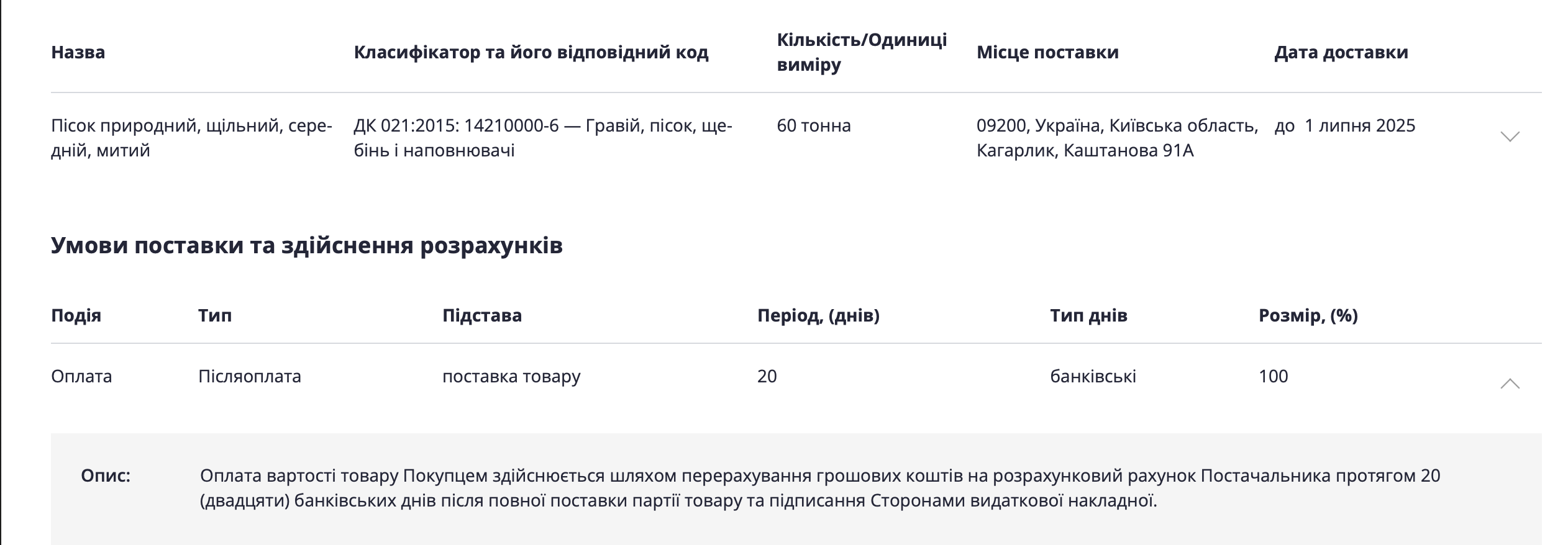Click the ДК 021:2015 classifier code text

[542, 138]
